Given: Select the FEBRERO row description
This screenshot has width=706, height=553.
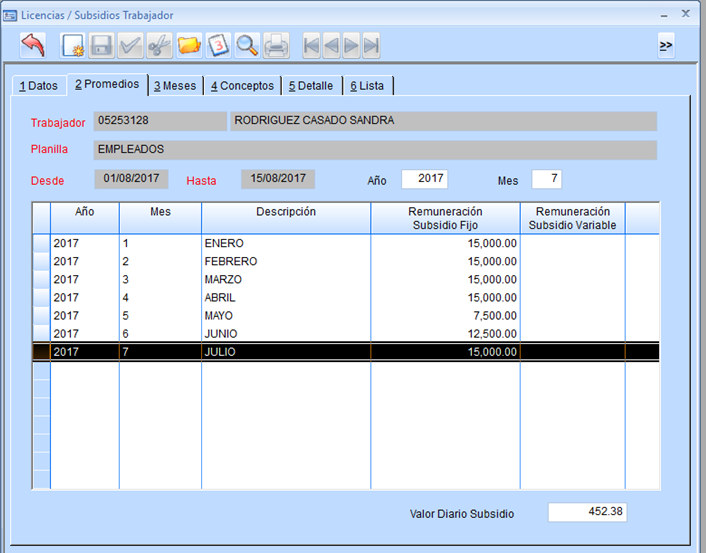Looking at the screenshot, I should coord(231,262).
